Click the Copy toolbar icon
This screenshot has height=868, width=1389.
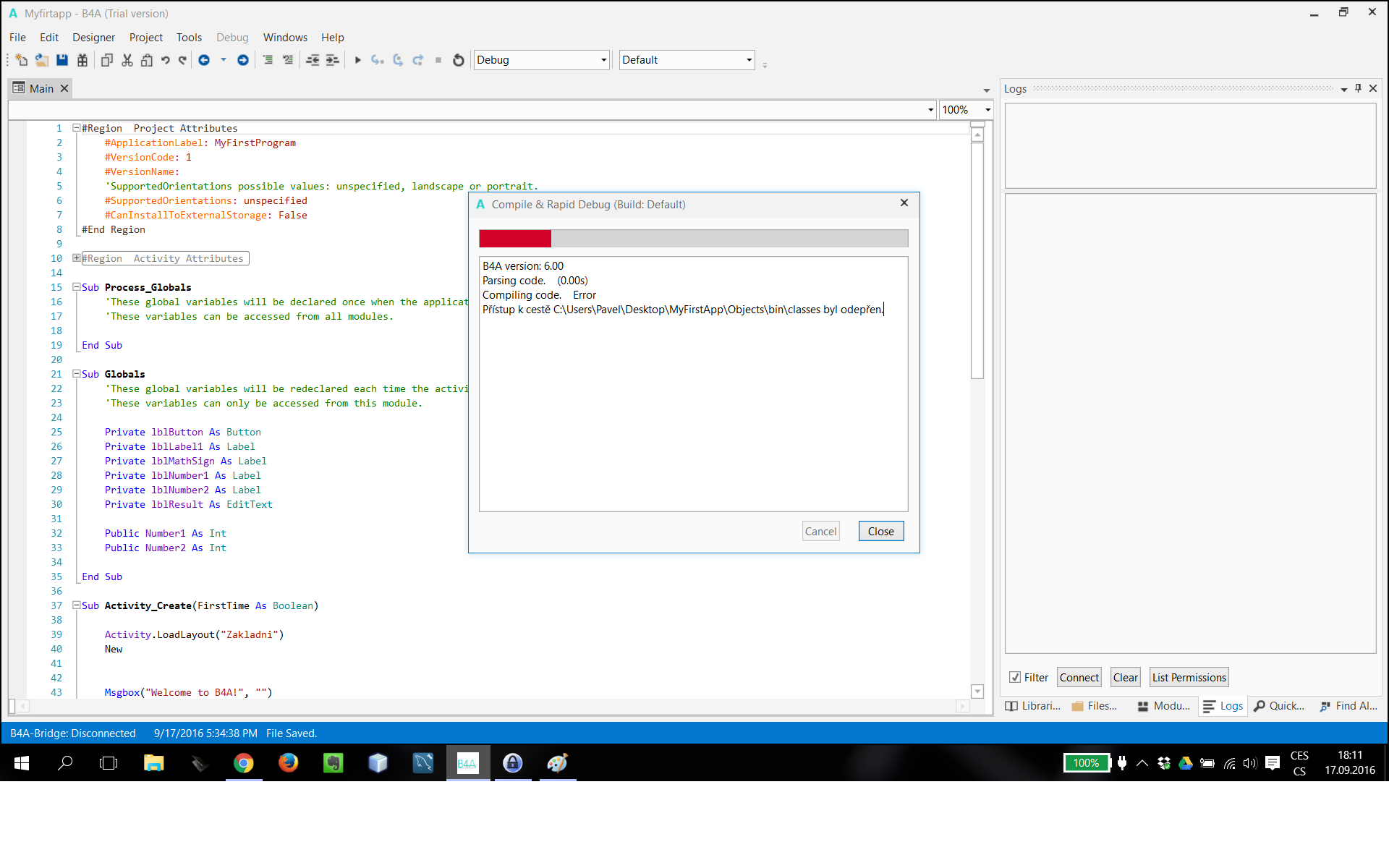click(107, 60)
